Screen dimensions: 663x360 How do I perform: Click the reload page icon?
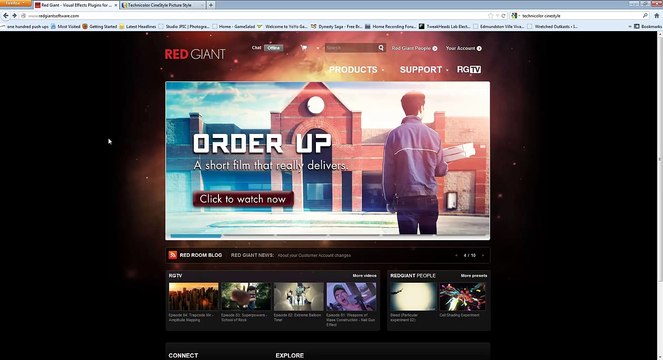pos(503,16)
